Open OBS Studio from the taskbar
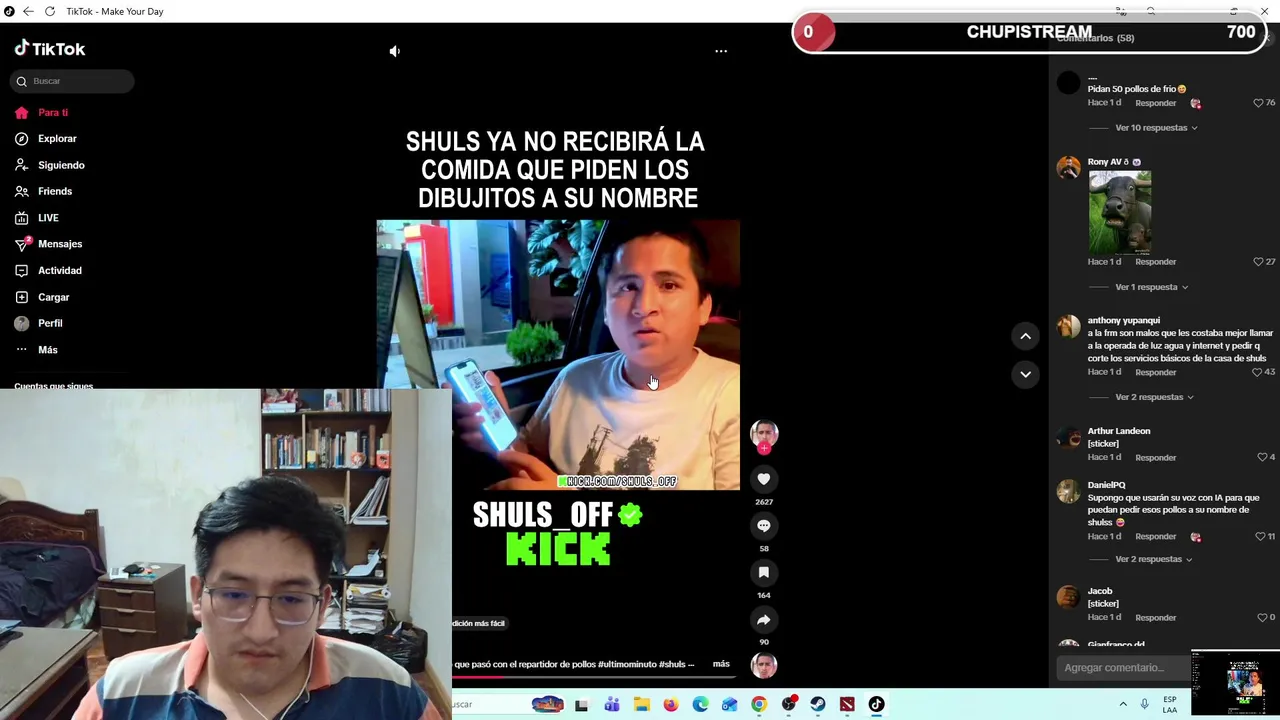The image size is (1280, 720). coord(789,704)
